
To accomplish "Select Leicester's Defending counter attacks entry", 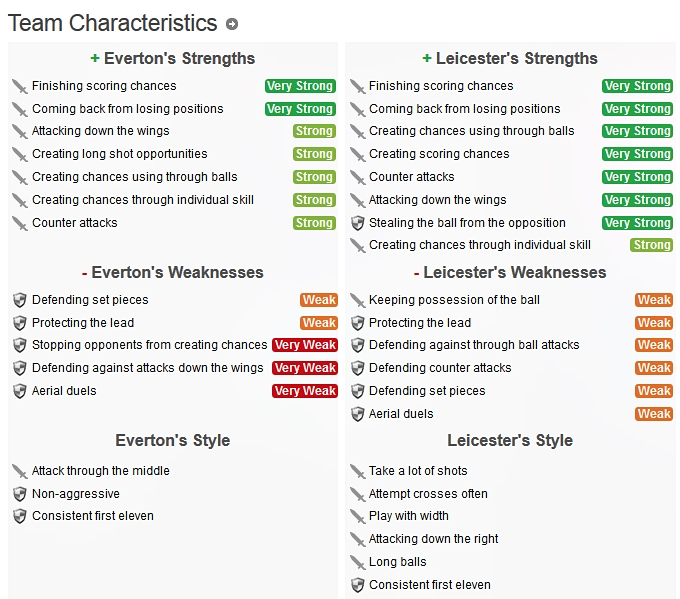I will tap(440, 368).
